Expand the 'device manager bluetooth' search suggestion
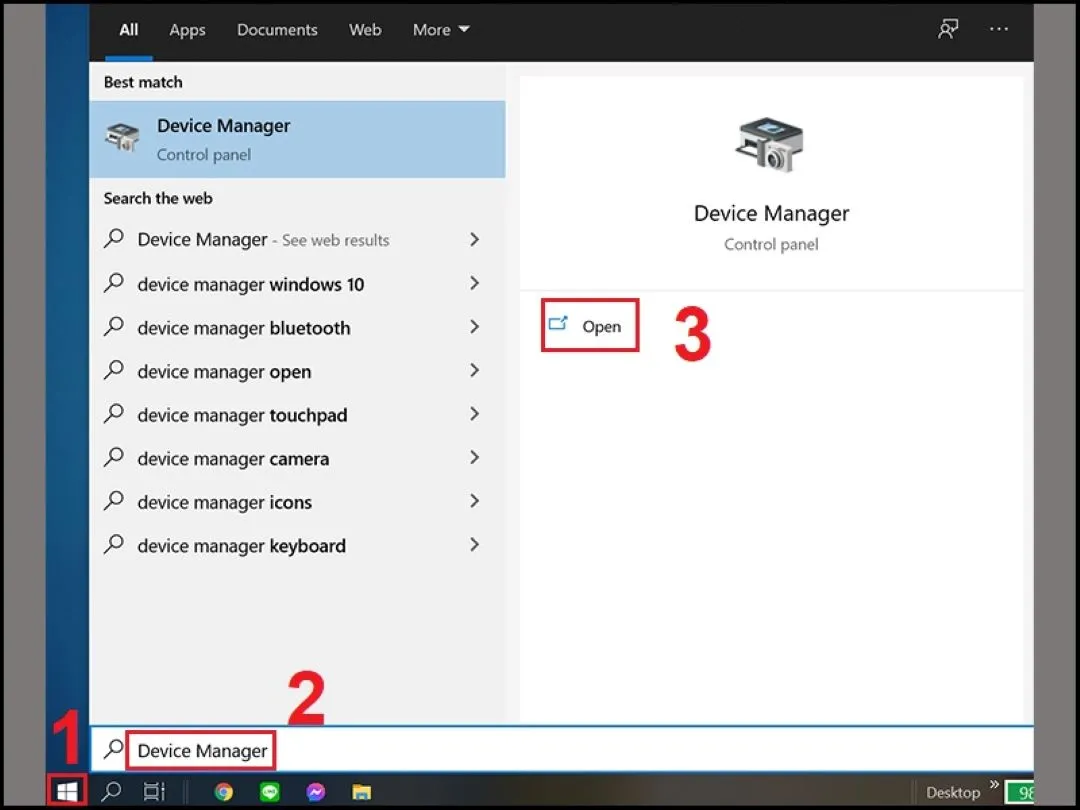Image resolution: width=1080 pixels, height=810 pixels. 474,327
